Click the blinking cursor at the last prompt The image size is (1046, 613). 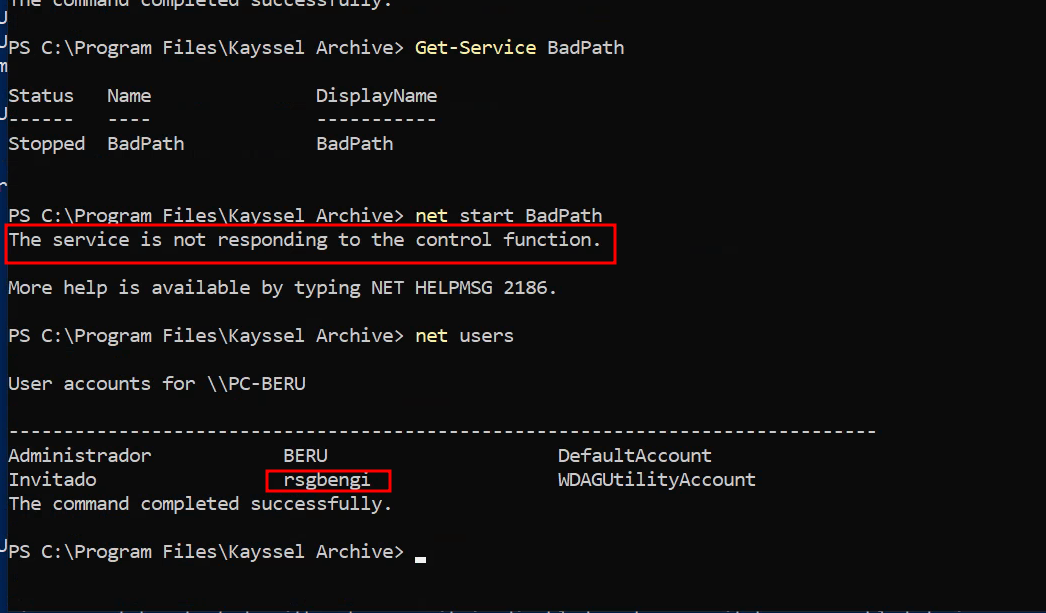point(420,558)
